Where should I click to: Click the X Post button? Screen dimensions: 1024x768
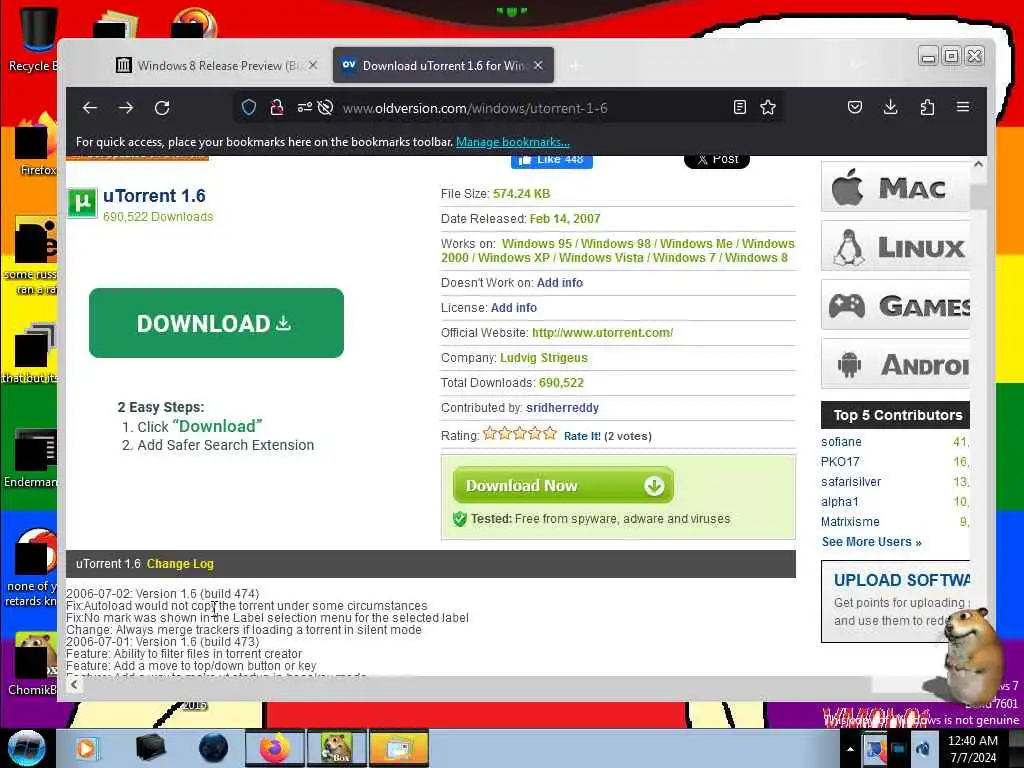(x=716, y=160)
